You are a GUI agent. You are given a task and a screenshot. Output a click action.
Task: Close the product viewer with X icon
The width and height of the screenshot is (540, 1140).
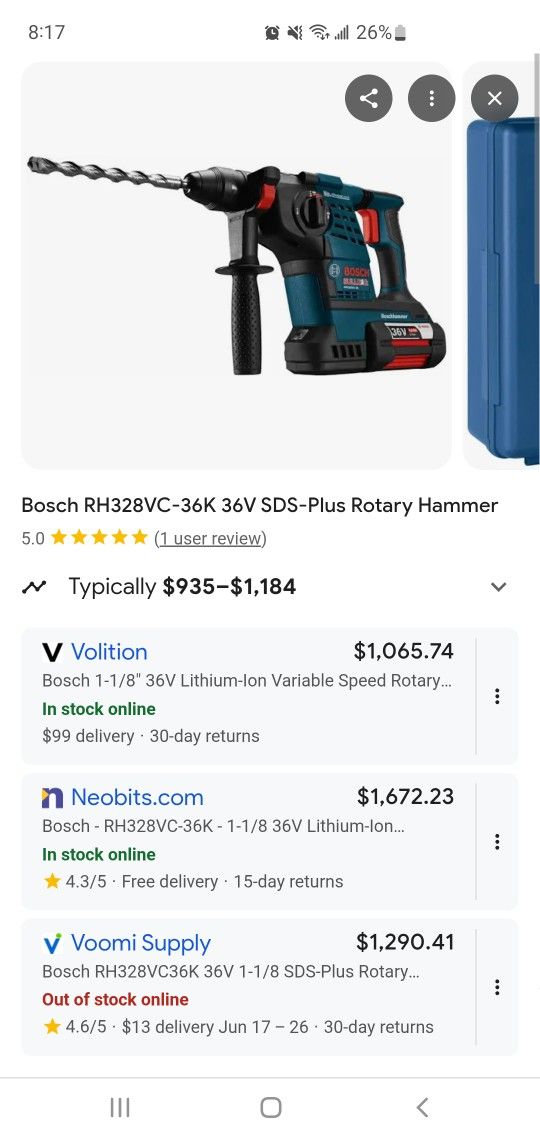click(494, 98)
